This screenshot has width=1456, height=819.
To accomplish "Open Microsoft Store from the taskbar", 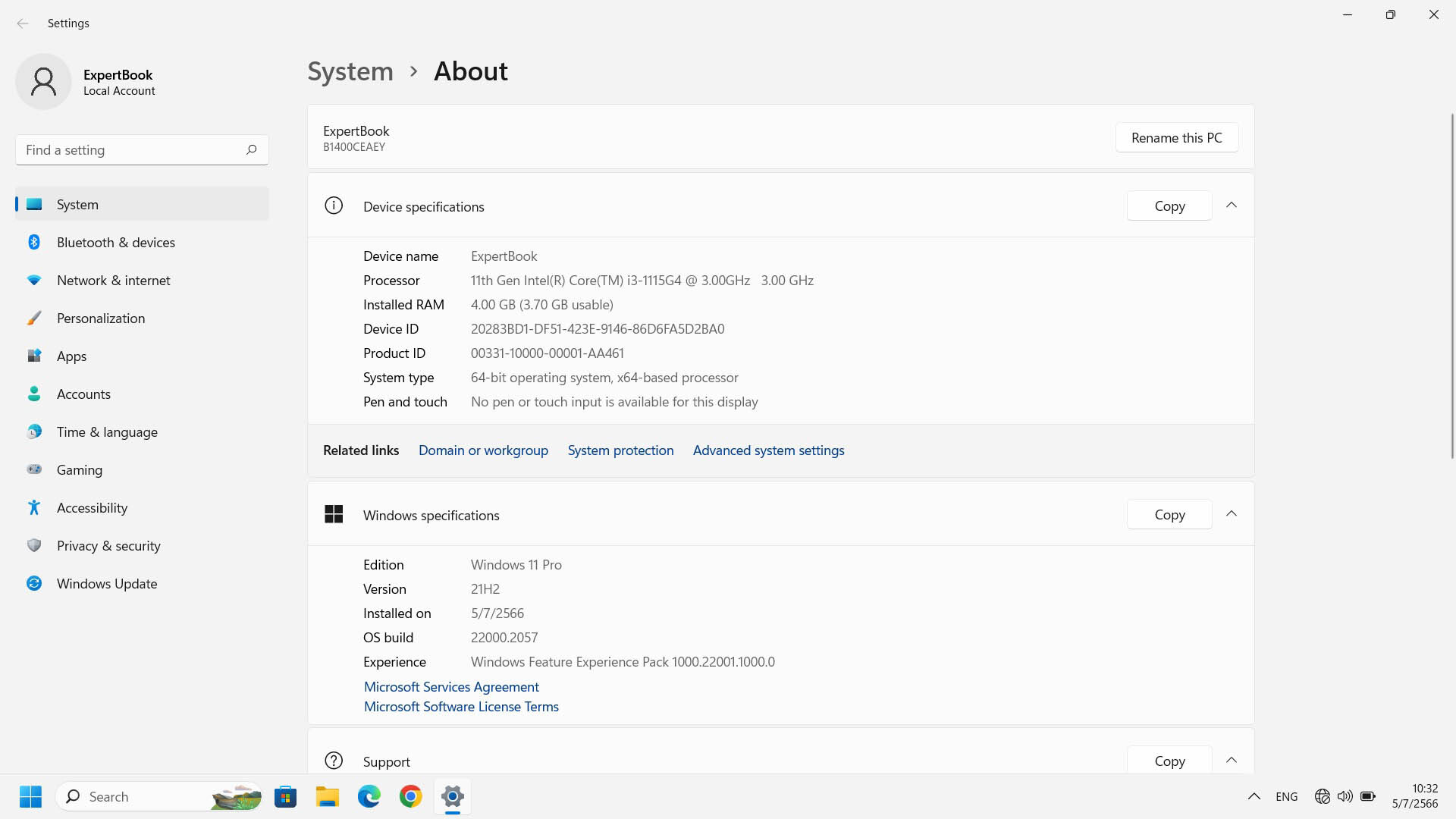I will [286, 796].
